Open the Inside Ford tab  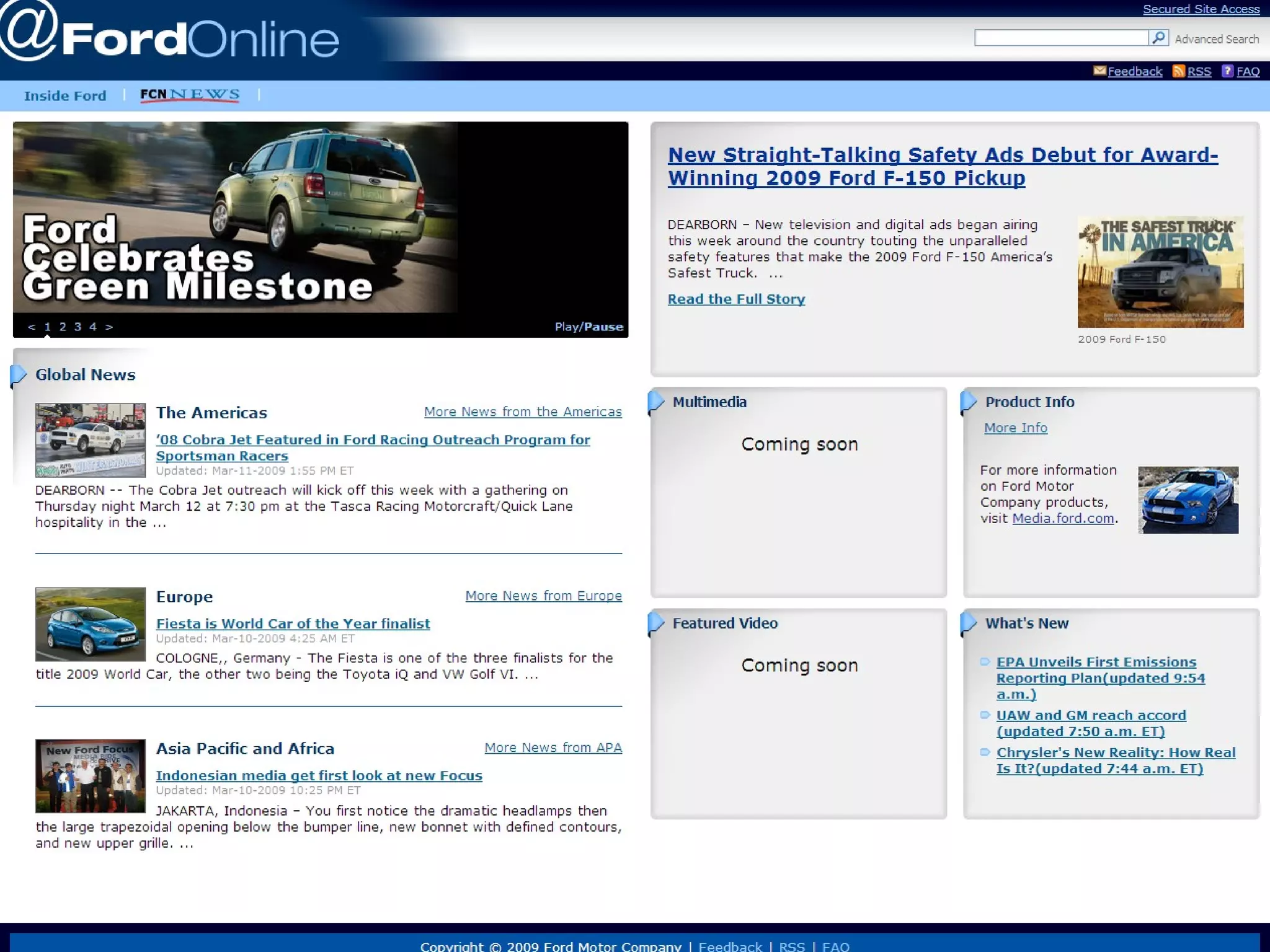coord(65,95)
